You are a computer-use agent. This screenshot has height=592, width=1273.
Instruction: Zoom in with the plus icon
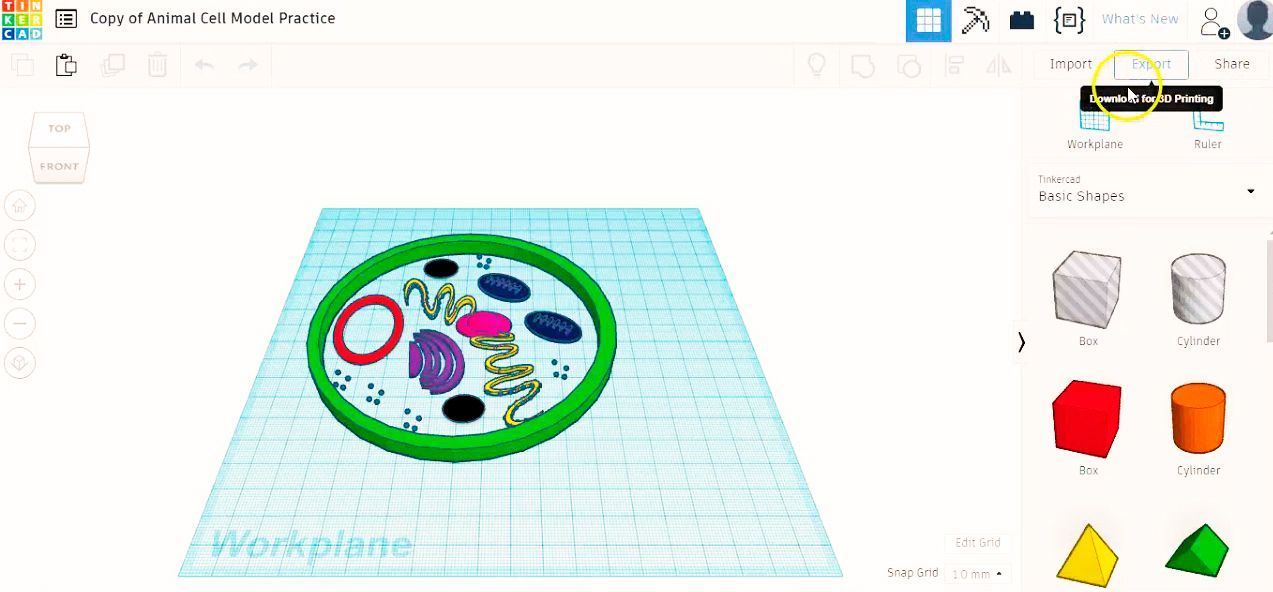click(x=20, y=284)
